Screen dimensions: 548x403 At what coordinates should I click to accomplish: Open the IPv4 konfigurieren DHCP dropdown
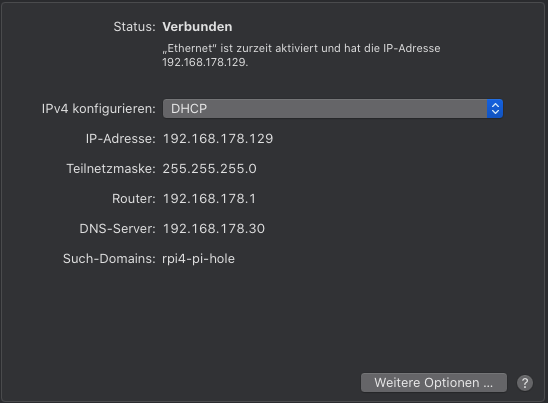pyautogui.click(x=333, y=108)
